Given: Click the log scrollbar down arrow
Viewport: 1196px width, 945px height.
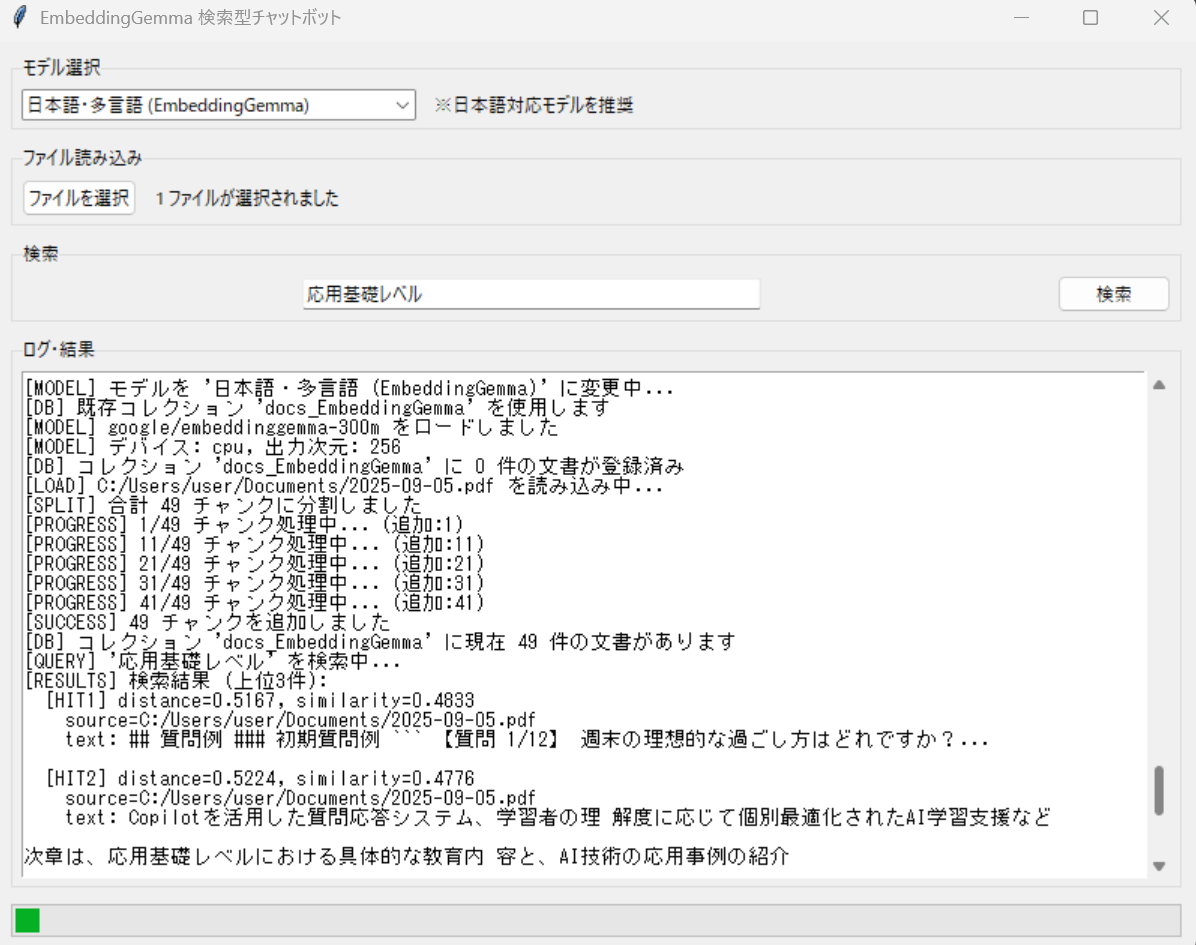Looking at the screenshot, I should coord(1159,866).
